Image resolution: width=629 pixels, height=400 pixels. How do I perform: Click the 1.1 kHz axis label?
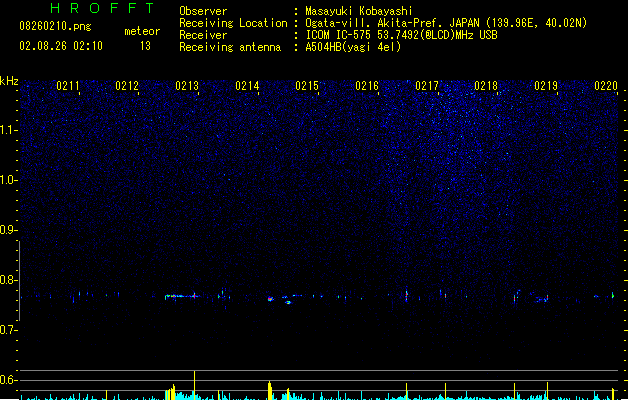[8, 130]
